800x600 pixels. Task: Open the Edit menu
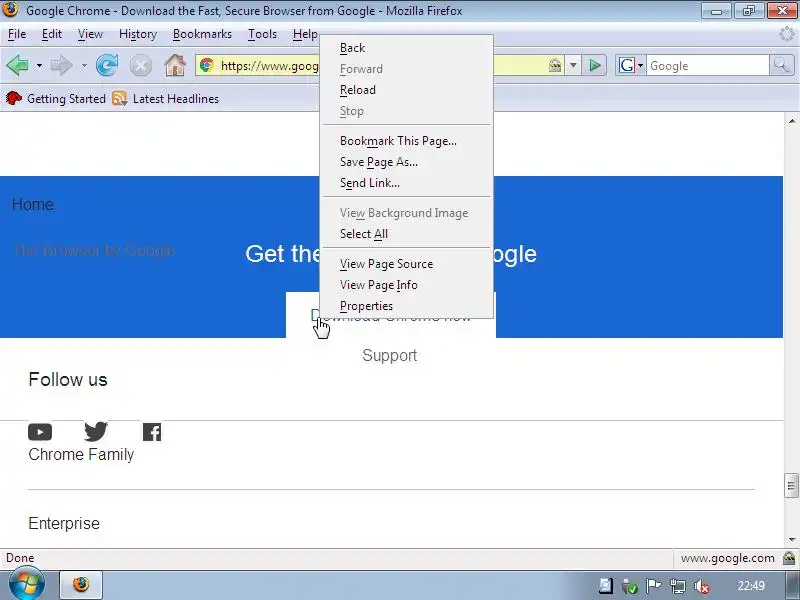(x=52, y=34)
